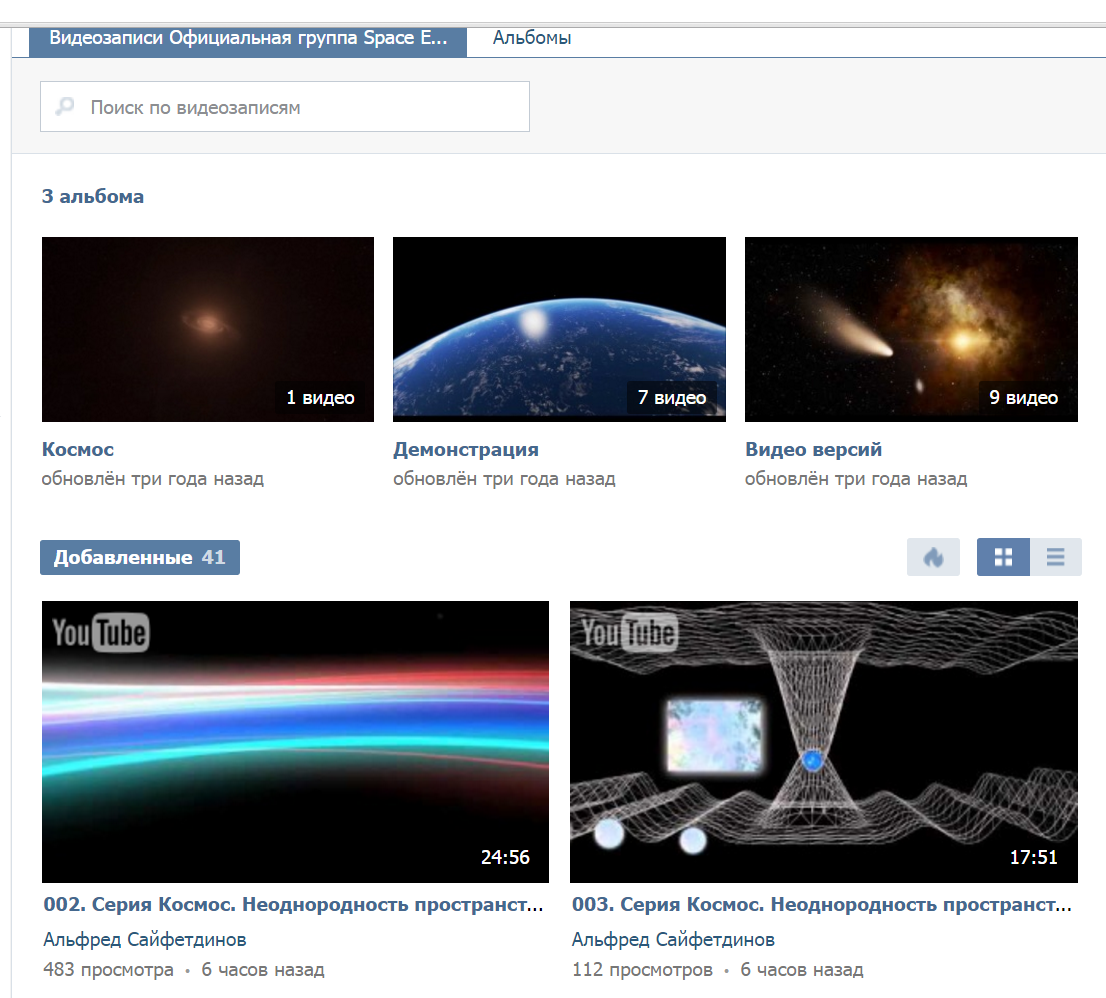Screen dimensions: 1106x998
Task: Open the Альбомы tab
Action: tap(532, 37)
